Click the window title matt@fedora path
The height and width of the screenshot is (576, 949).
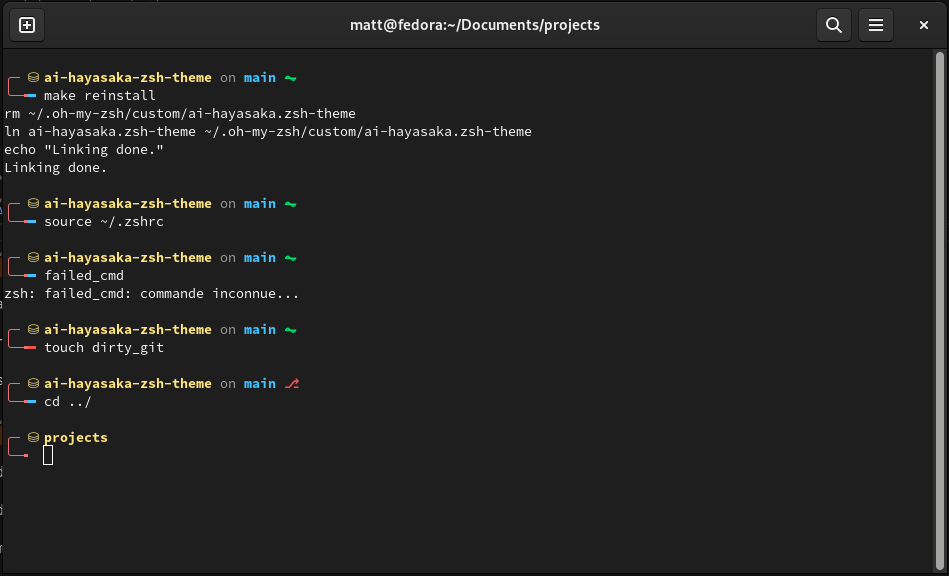(475, 25)
